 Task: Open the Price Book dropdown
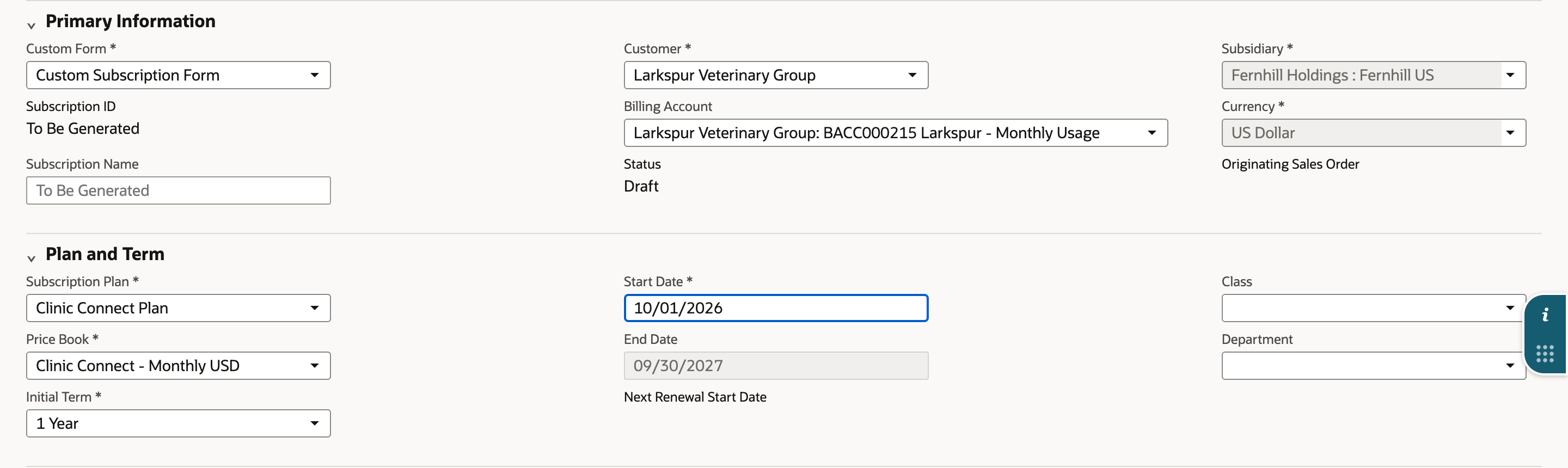point(179,366)
